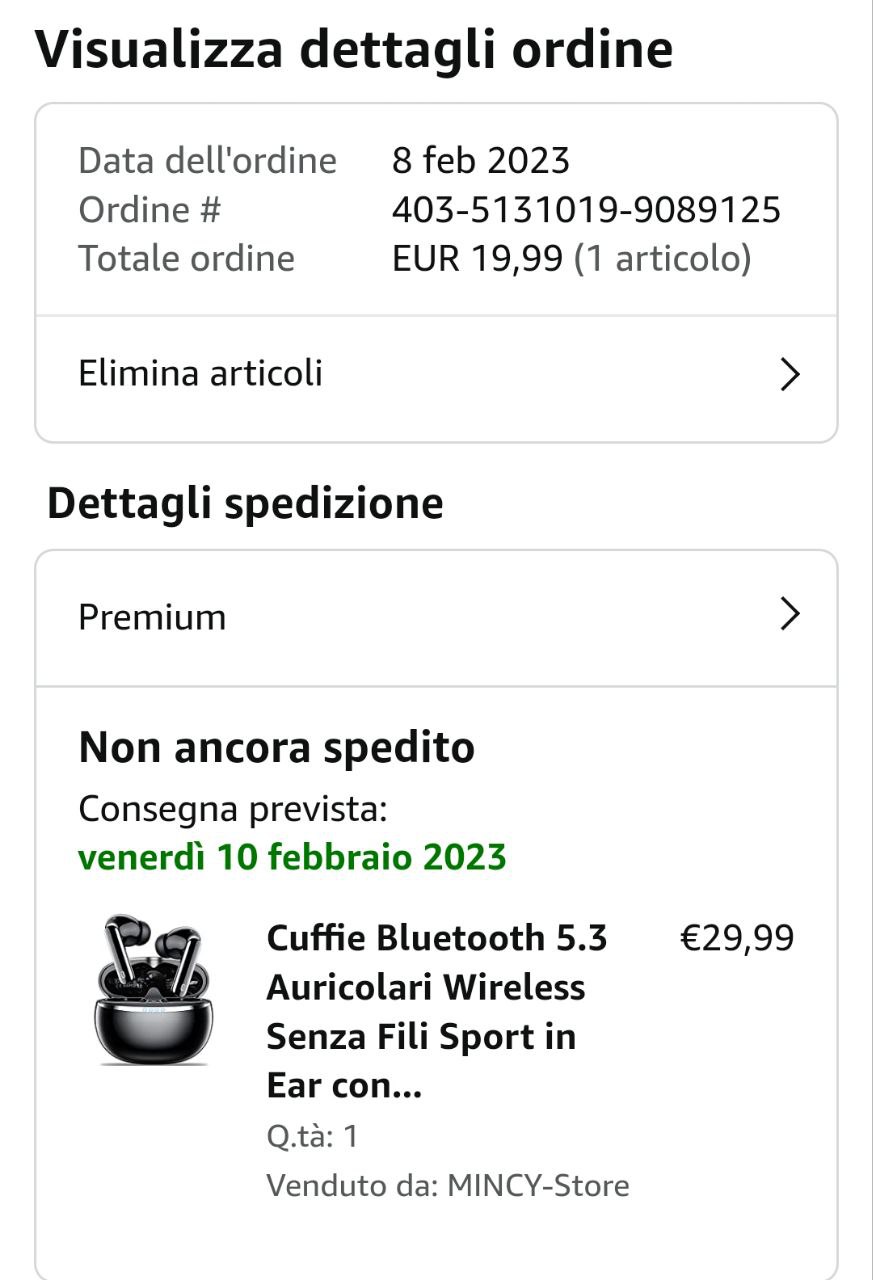Select the Elimina articoli option text
The height and width of the screenshot is (1280, 873).
200,374
